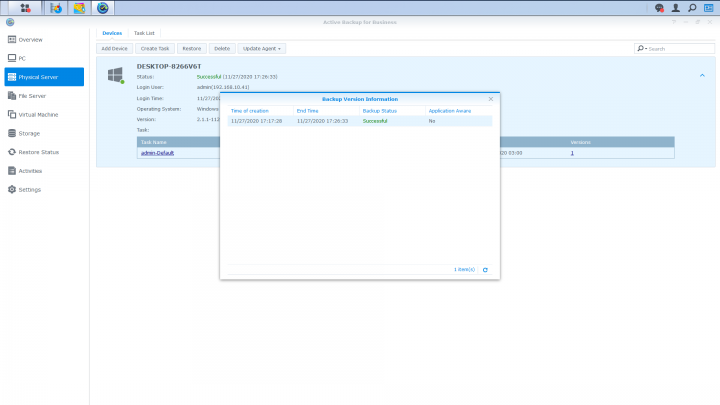Click the Delete button
Screen dimensions: 720x405
(222, 48)
